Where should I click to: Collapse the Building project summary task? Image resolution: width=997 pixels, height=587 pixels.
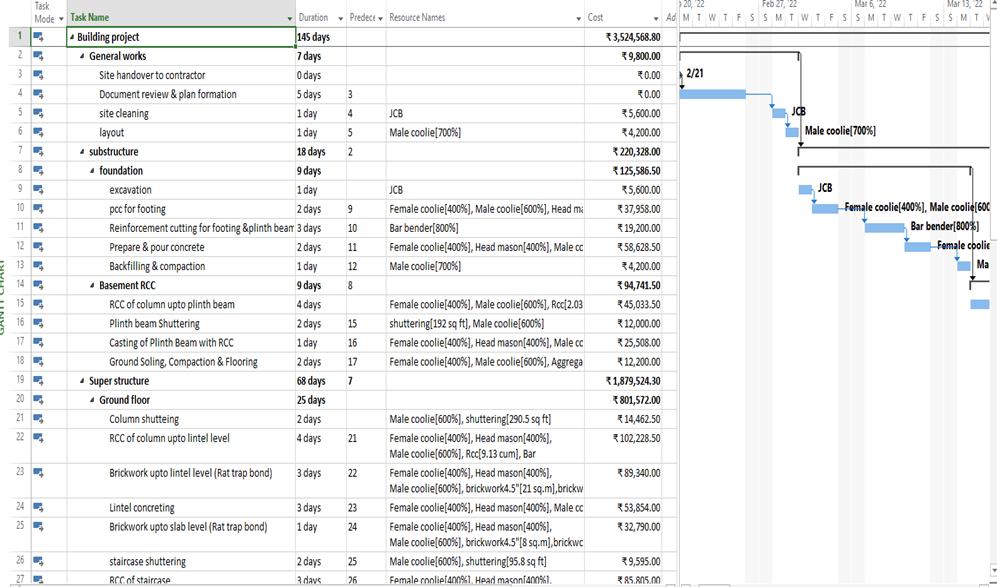coord(72,37)
